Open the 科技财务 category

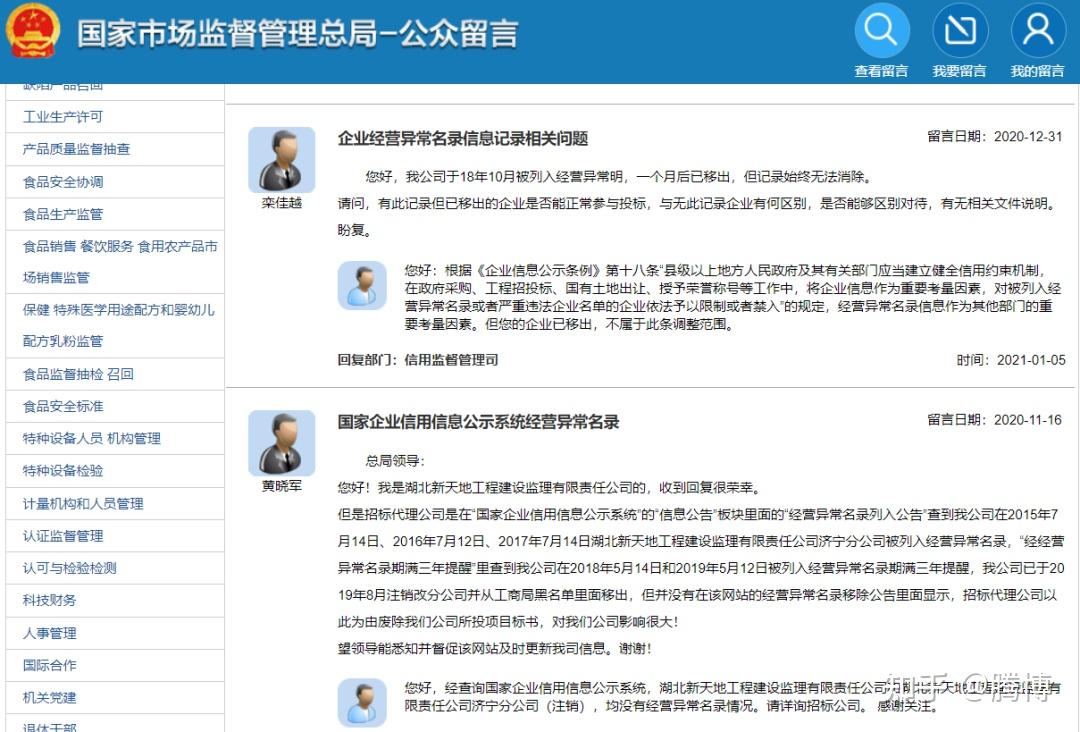click(x=50, y=600)
